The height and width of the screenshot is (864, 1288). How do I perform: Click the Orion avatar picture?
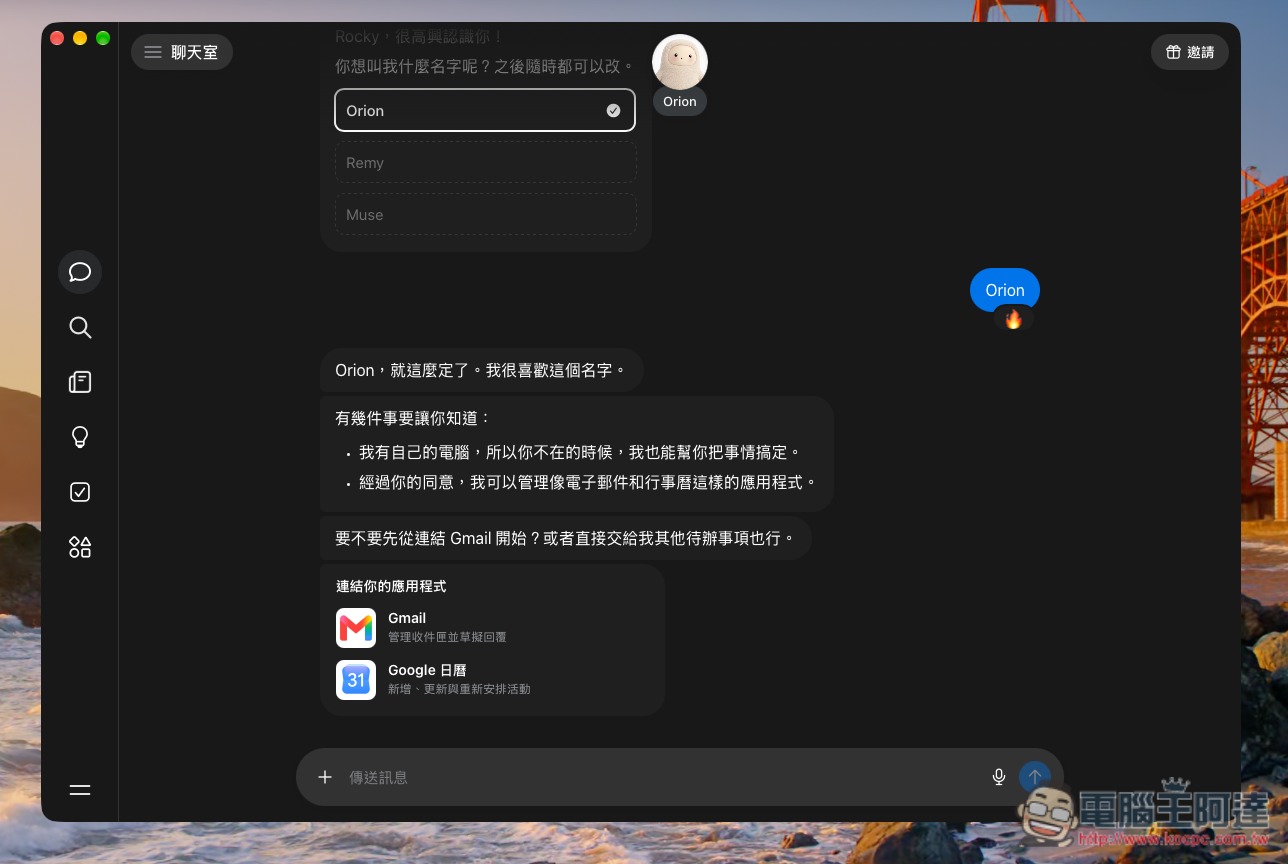pos(680,62)
